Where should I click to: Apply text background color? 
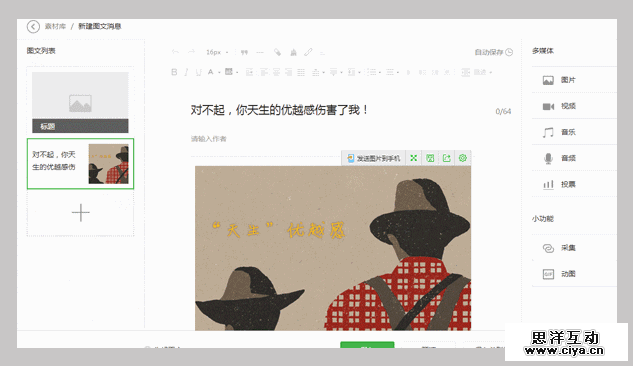[229, 72]
